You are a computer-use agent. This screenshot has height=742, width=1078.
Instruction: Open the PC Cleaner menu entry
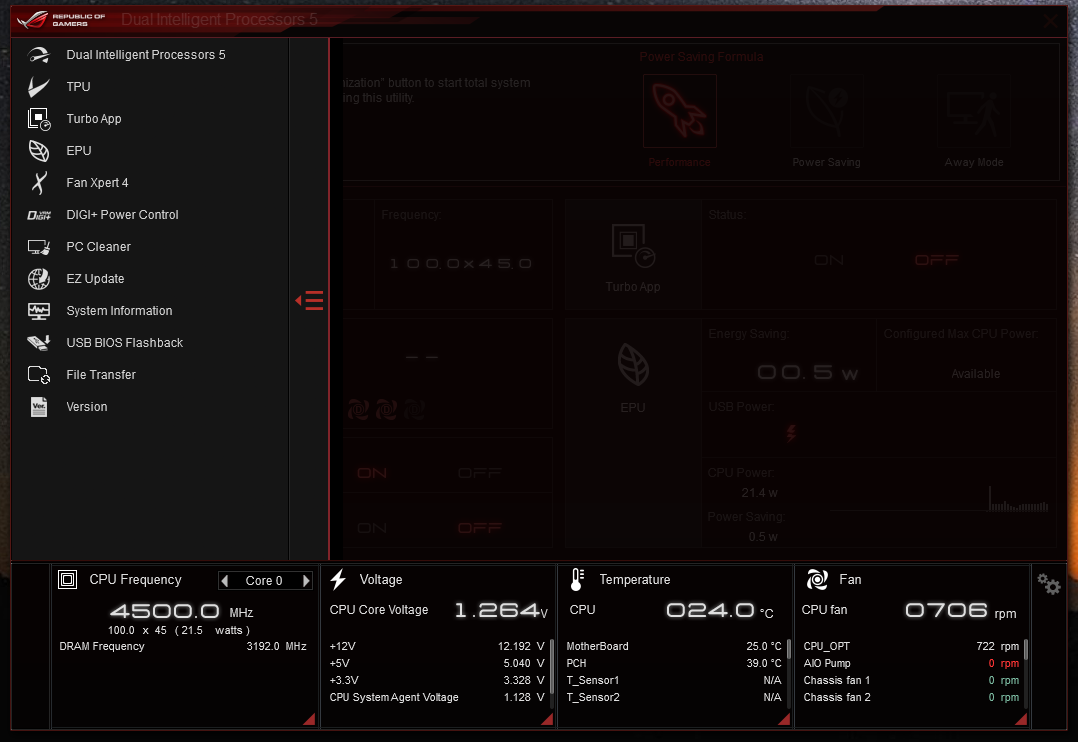(x=98, y=247)
